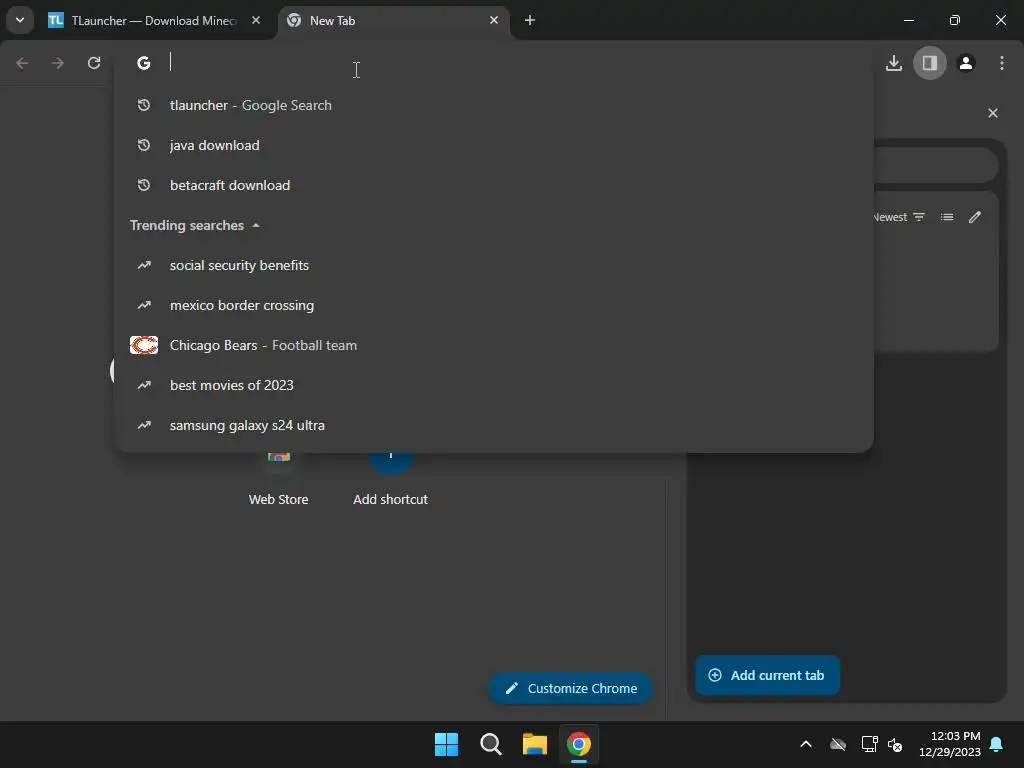The image size is (1024, 768).
Task: Click the trending arrow icon beside samsung galaxy
Action: (144, 425)
